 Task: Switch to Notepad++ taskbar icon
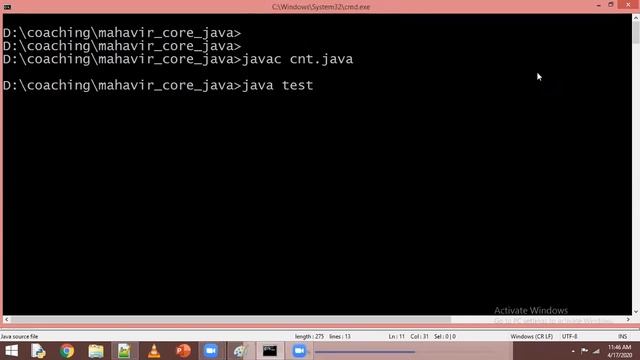click(124, 351)
